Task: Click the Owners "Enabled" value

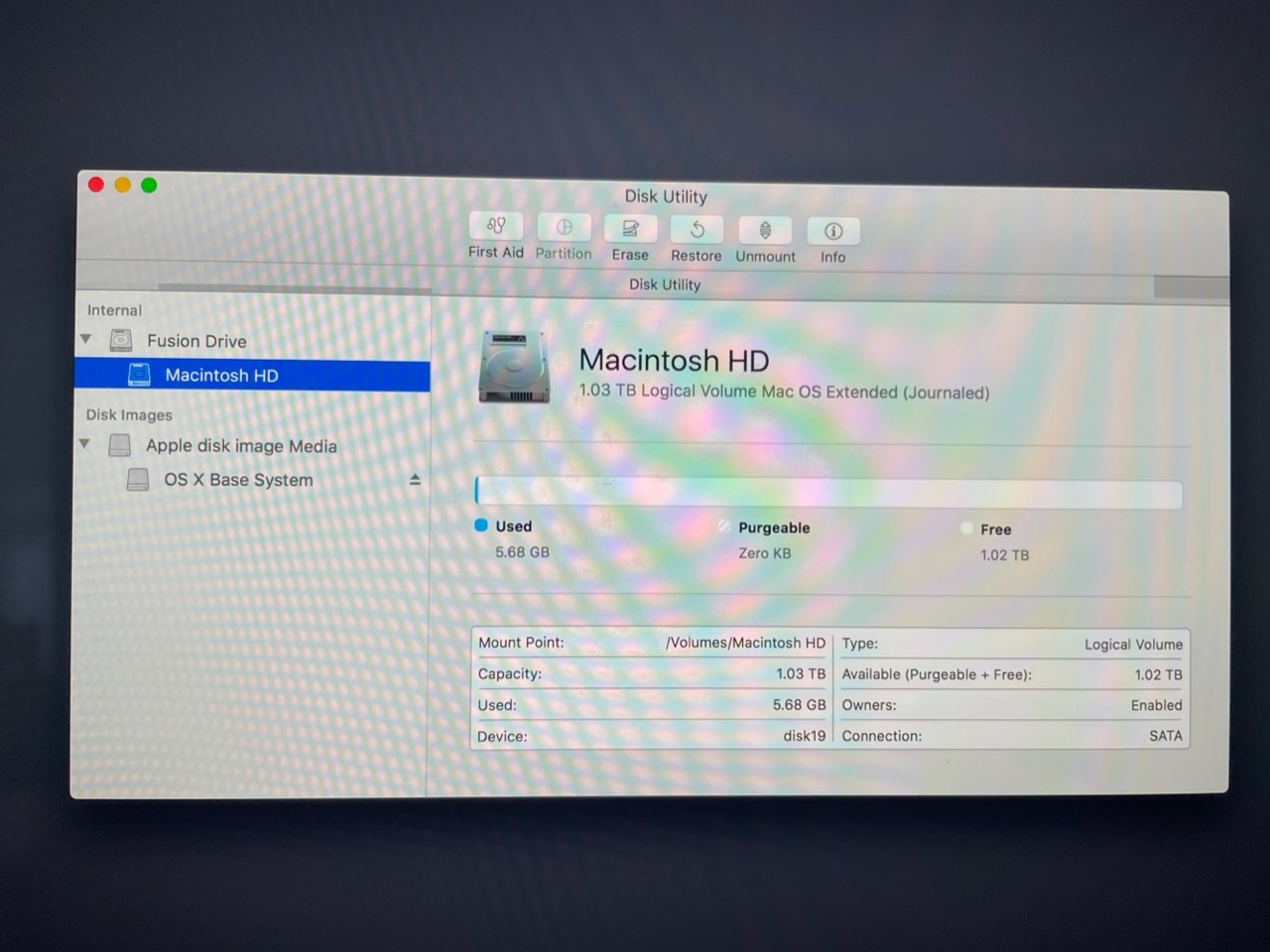Action: click(1156, 705)
